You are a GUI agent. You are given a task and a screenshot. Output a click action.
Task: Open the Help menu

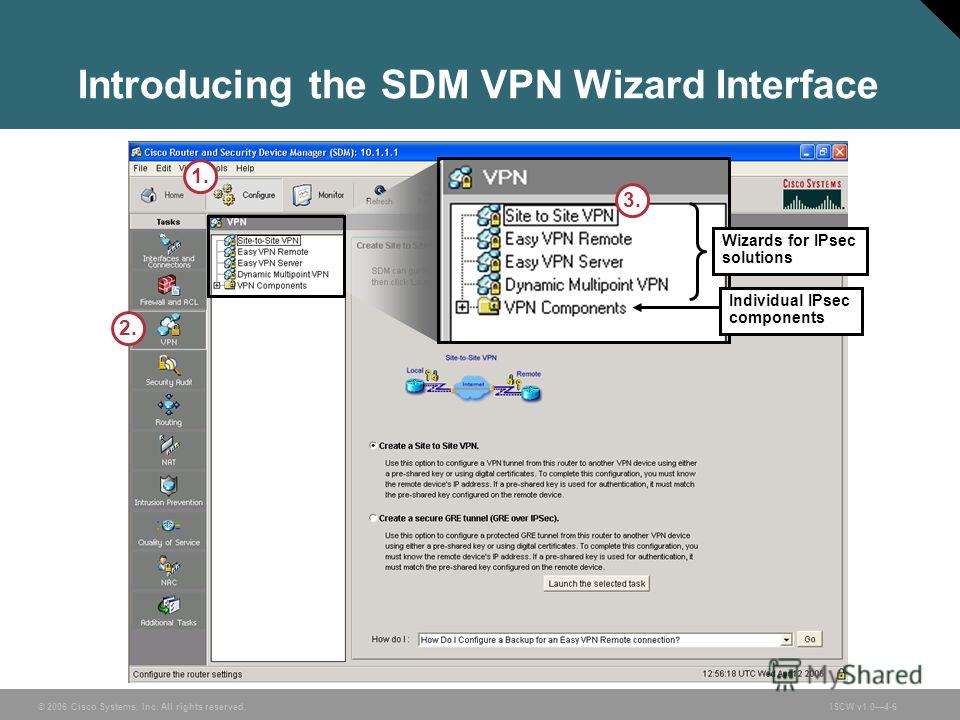point(245,168)
